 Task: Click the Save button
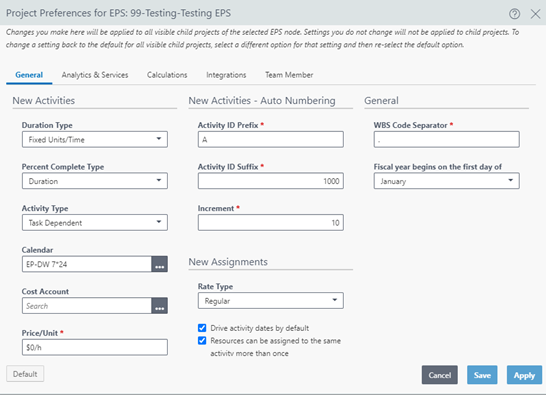[482, 375]
